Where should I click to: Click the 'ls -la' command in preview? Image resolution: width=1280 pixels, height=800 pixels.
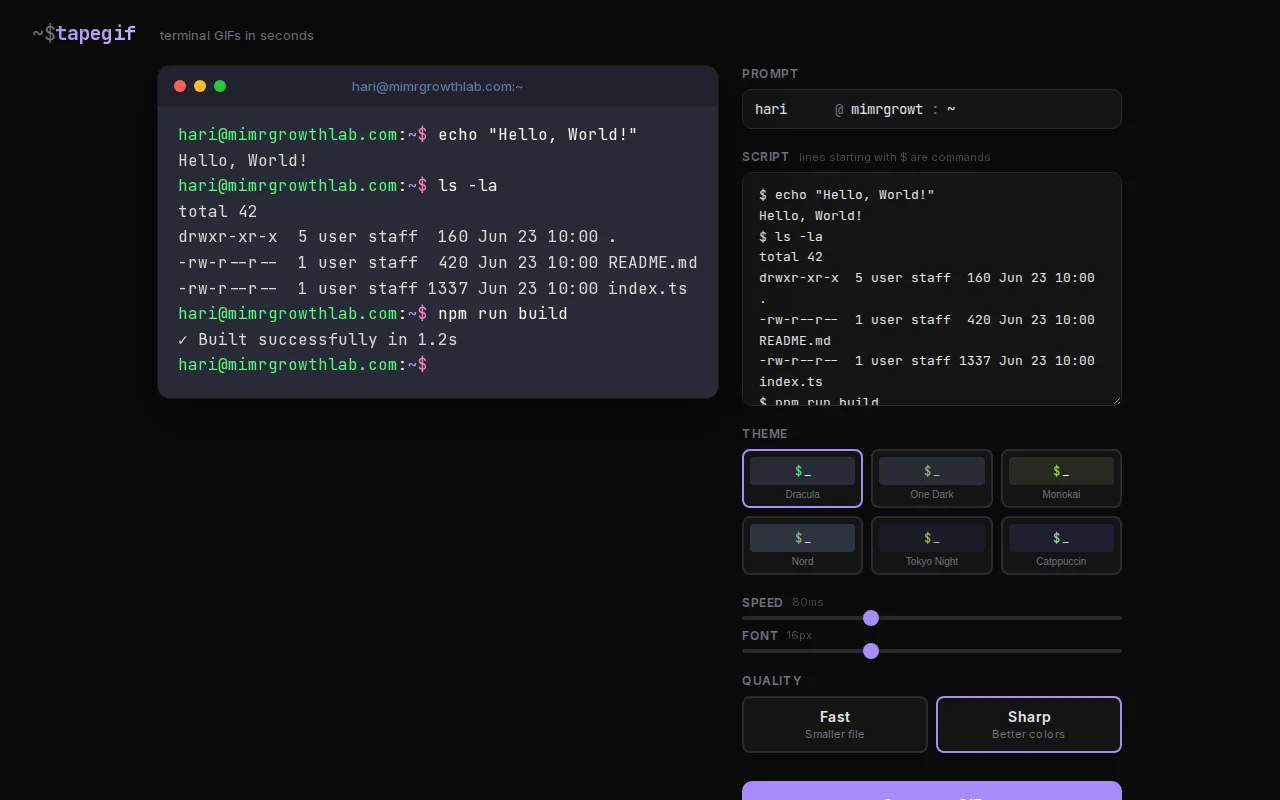tap(468, 185)
